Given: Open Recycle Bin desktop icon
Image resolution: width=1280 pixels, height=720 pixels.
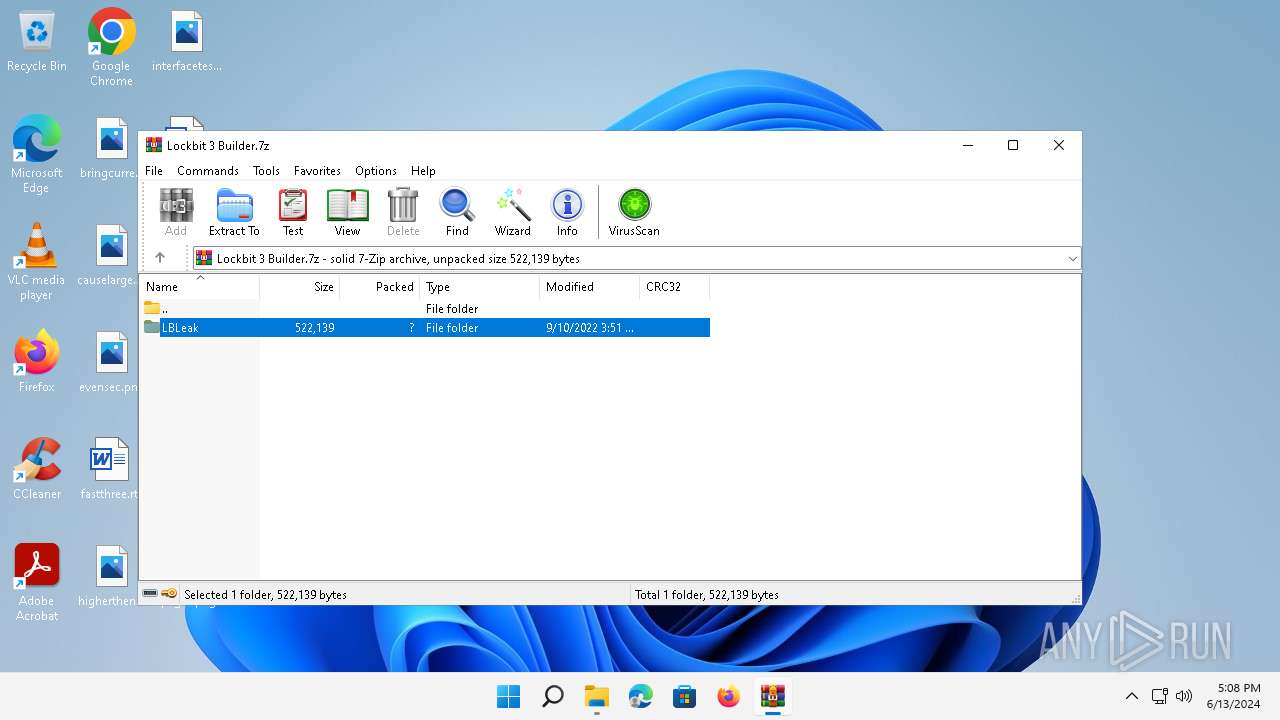Looking at the screenshot, I should 37,42.
